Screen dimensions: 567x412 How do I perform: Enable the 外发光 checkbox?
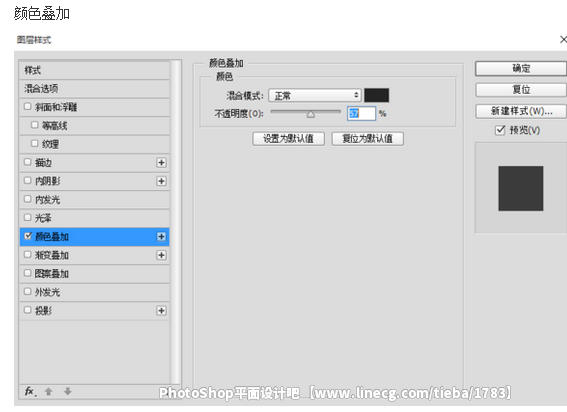click(x=27, y=291)
